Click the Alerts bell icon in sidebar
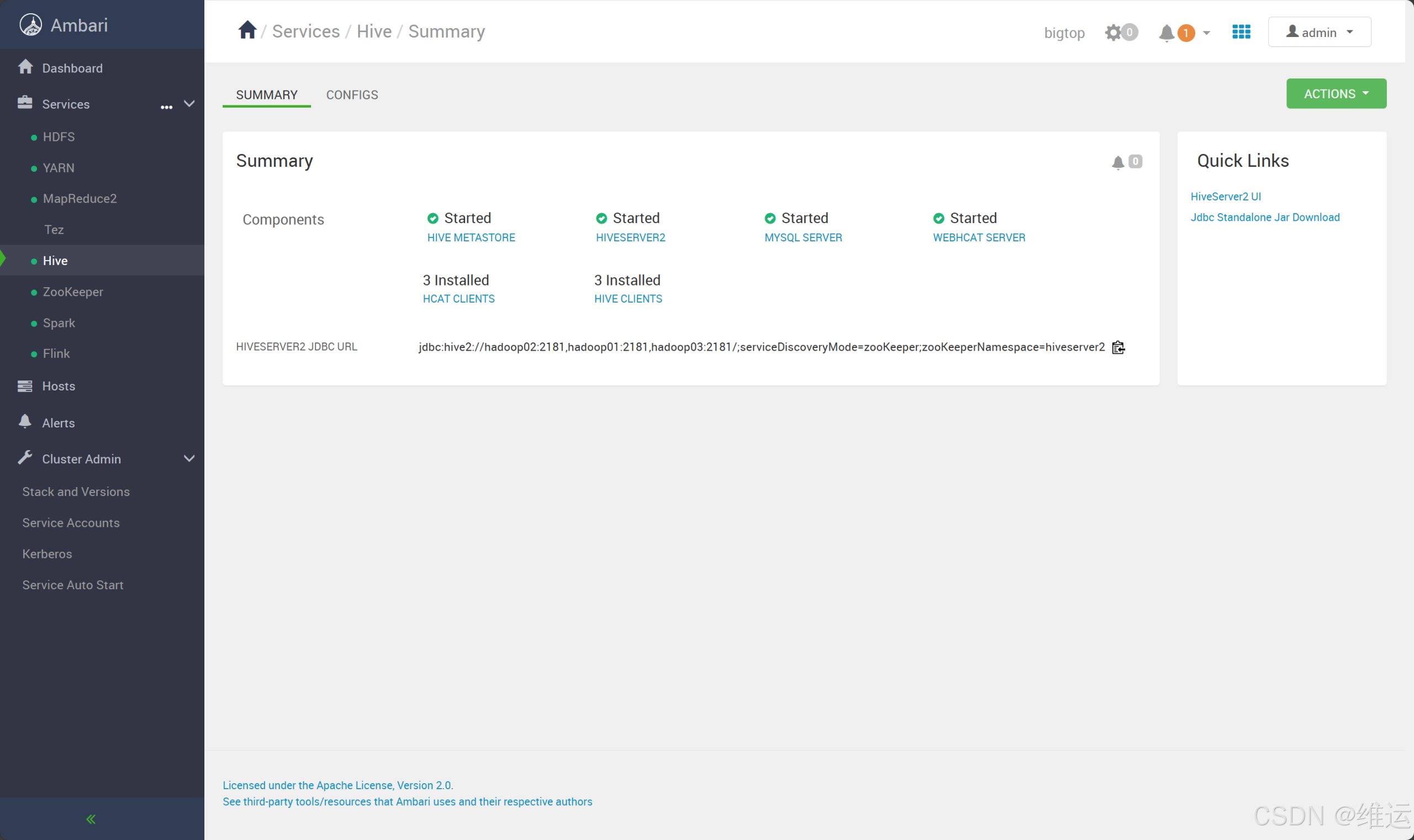Image resolution: width=1414 pixels, height=840 pixels. (x=25, y=422)
